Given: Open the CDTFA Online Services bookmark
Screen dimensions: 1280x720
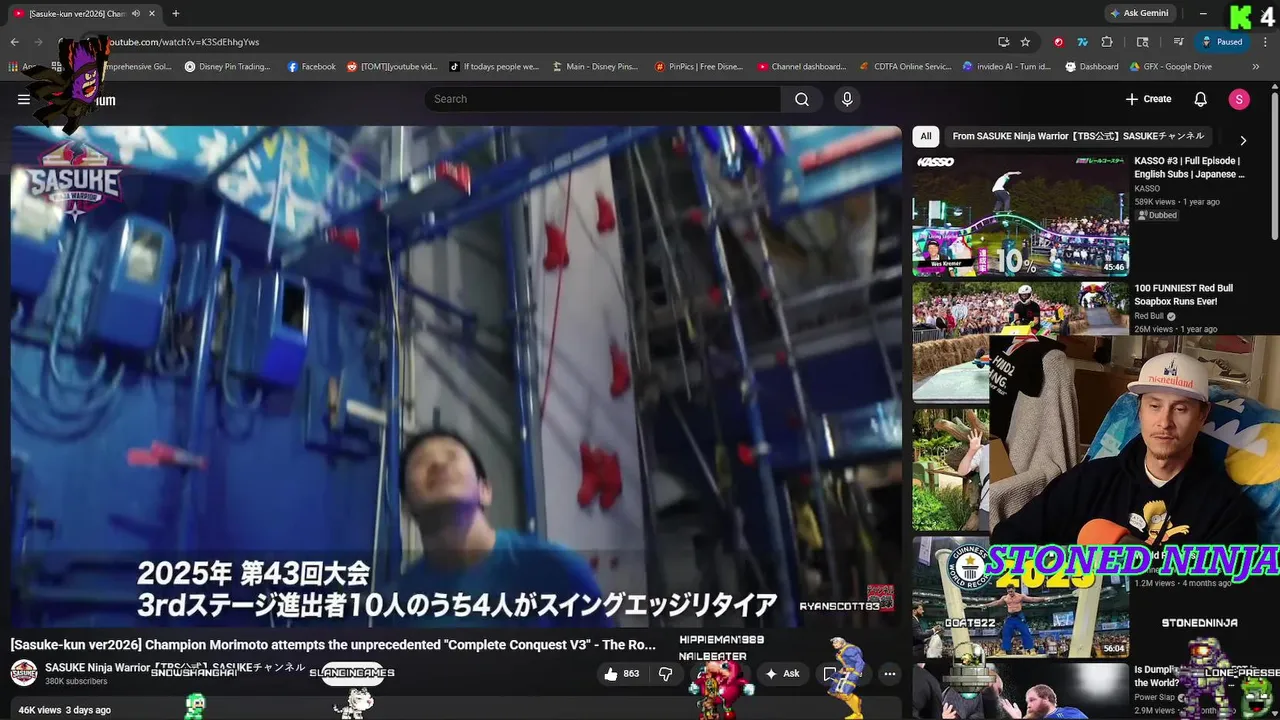Looking at the screenshot, I should tap(906, 67).
